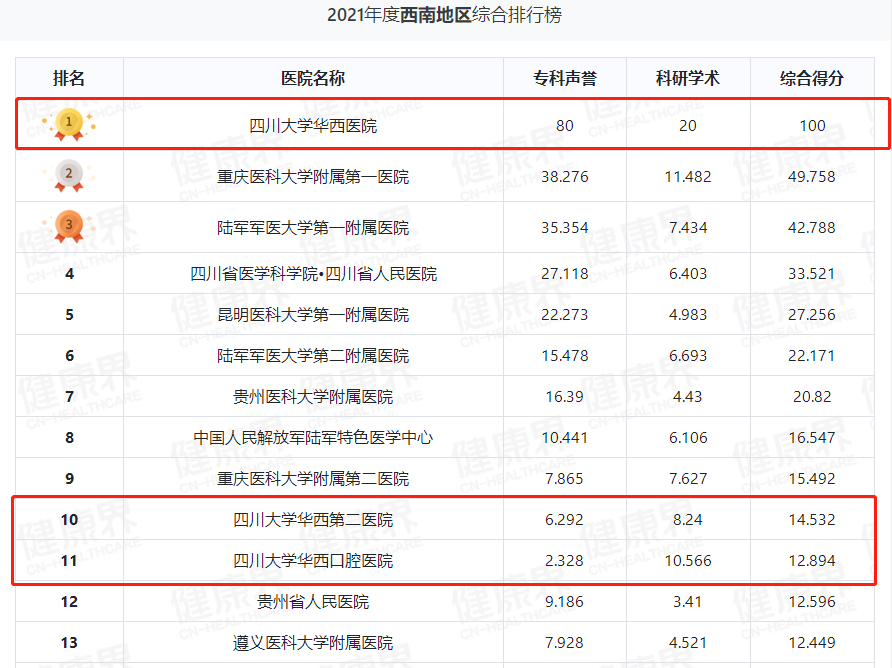Click rank number 12
The image size is (892, 668).
click(69, 601)
